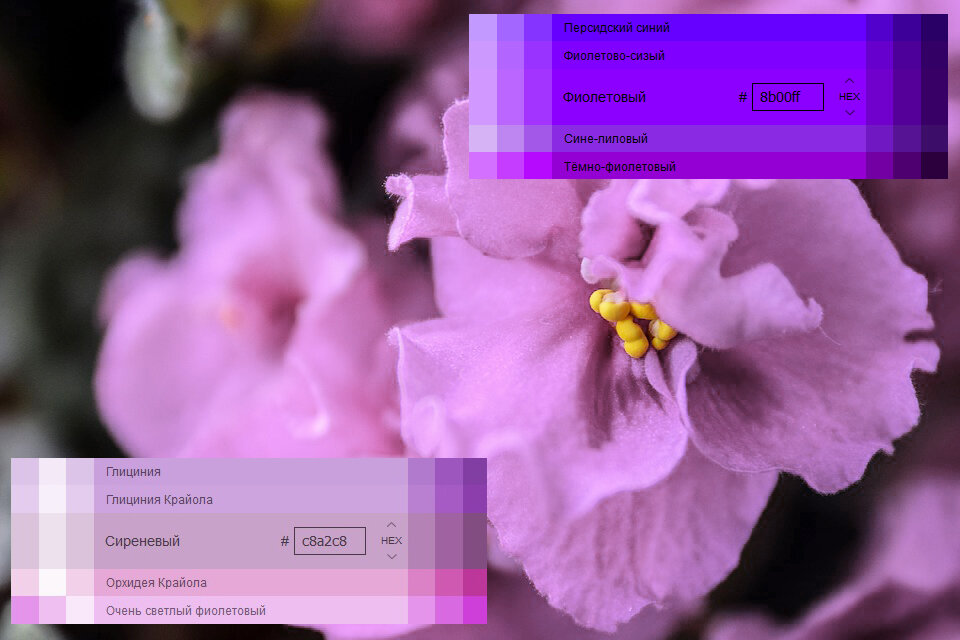Pick lightest tint swatch in Персидский синий row

coord(483,28)
